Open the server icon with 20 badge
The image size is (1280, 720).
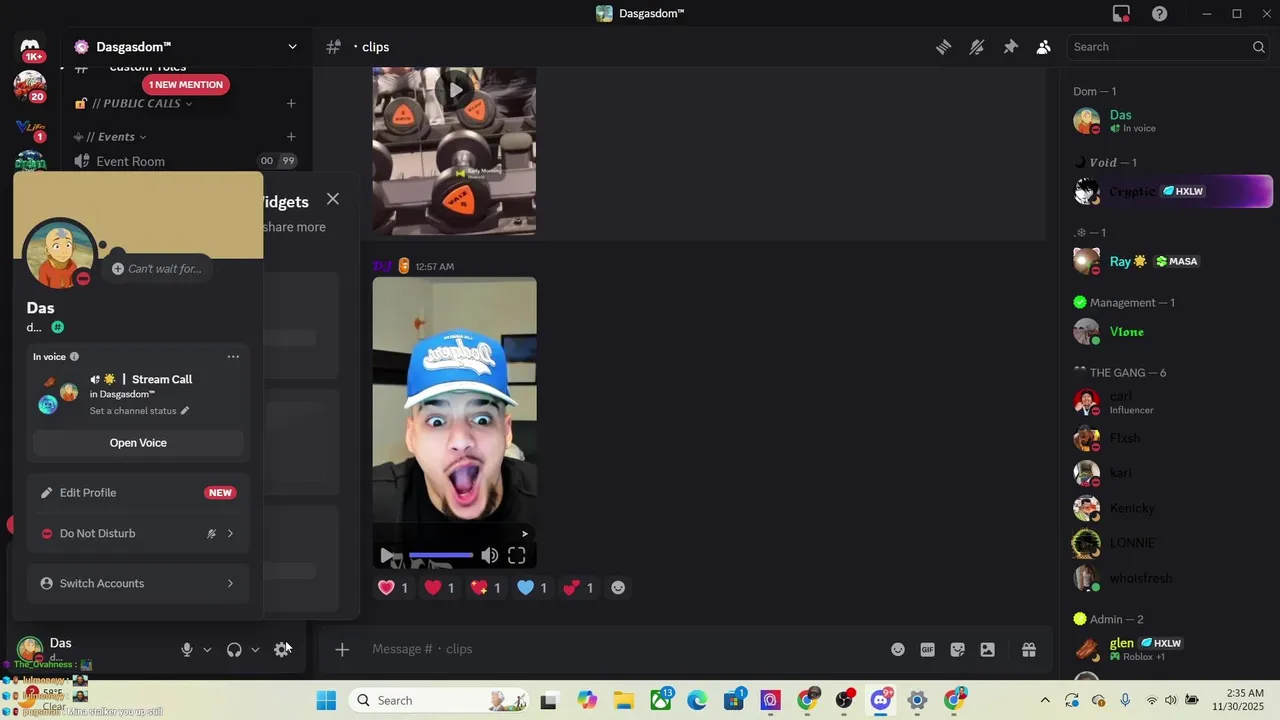(30, 87)
